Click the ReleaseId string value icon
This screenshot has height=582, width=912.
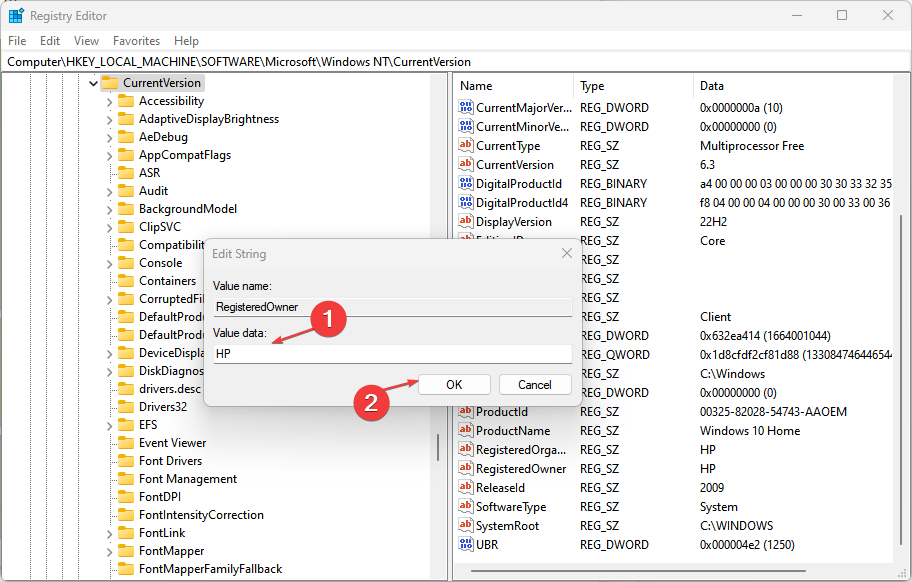[x=465, y=487]
